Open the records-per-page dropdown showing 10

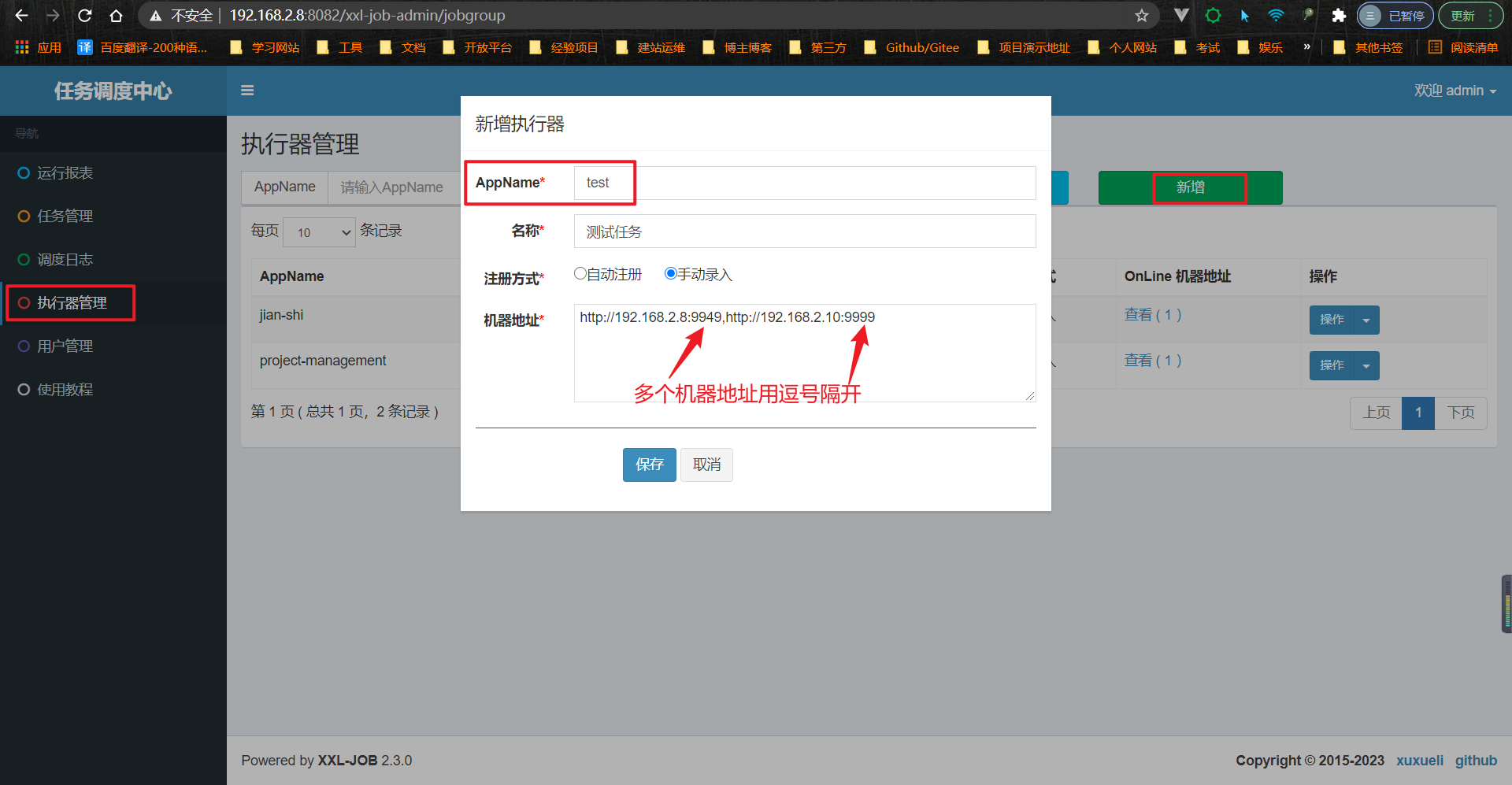(x=319, y=231)
